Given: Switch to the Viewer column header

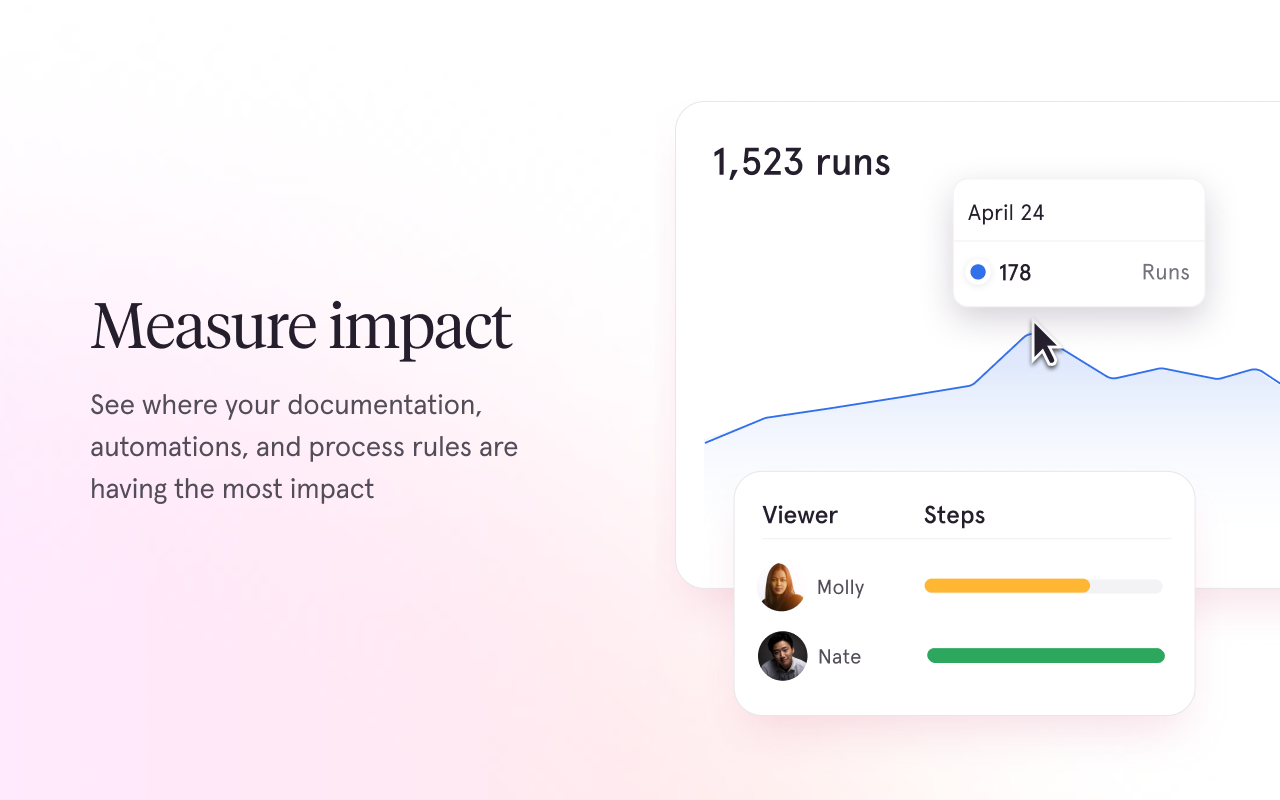Looking at the screenshot, I should [x=800, y=515].
